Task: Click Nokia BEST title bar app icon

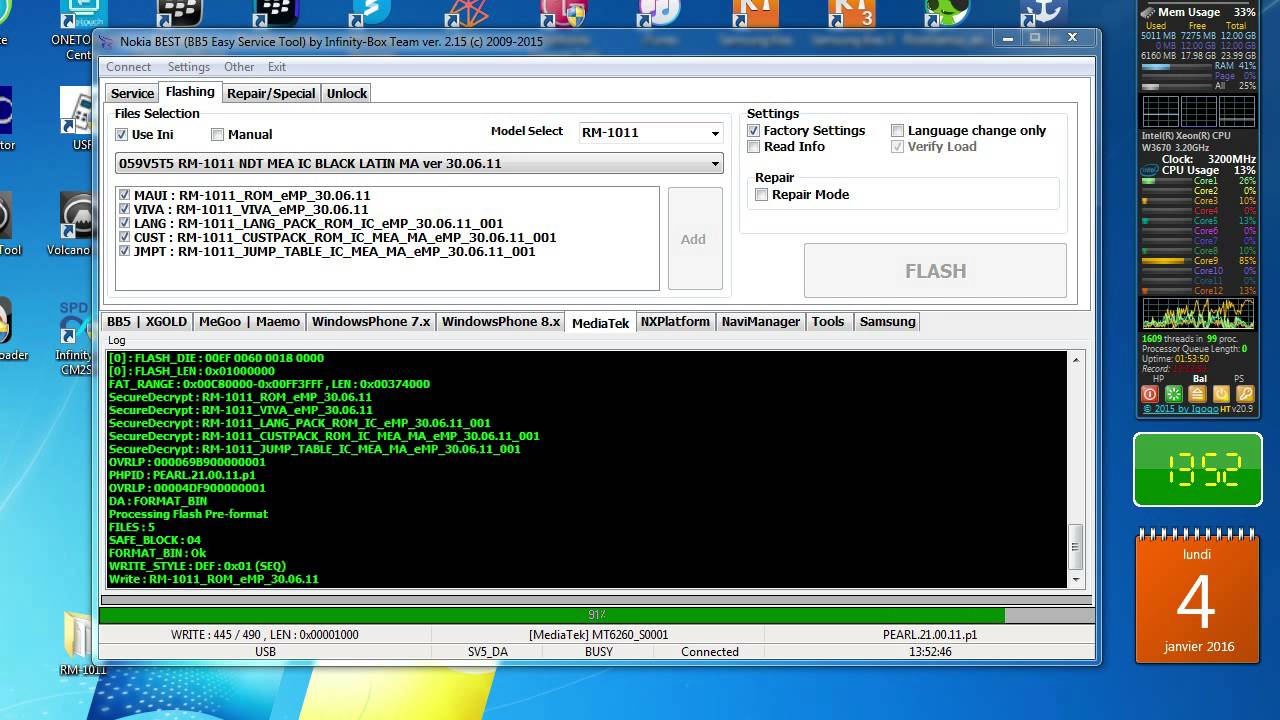Action: click(x=107, y=41)
